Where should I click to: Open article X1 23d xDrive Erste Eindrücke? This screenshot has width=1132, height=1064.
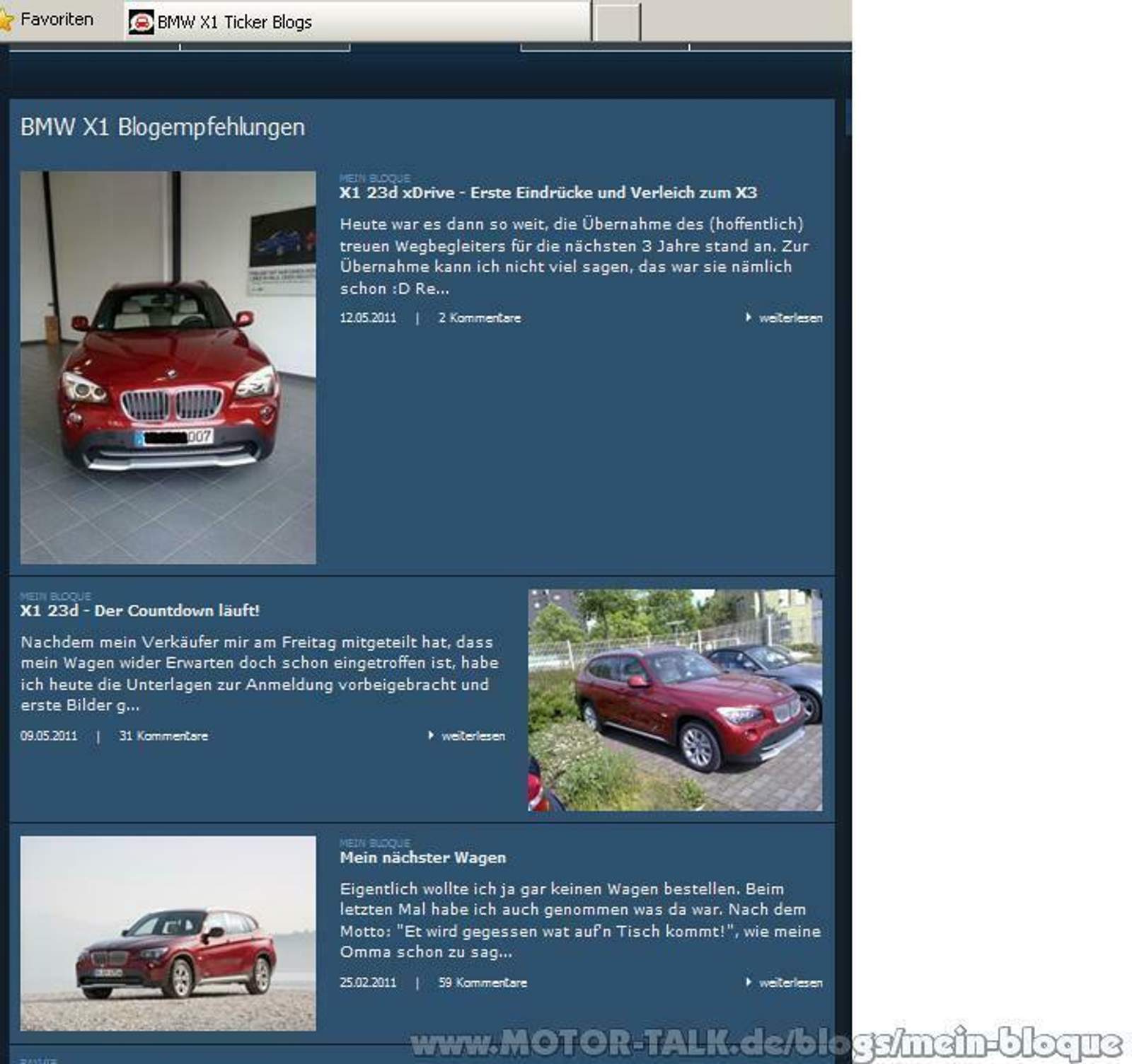click(548, 192)
